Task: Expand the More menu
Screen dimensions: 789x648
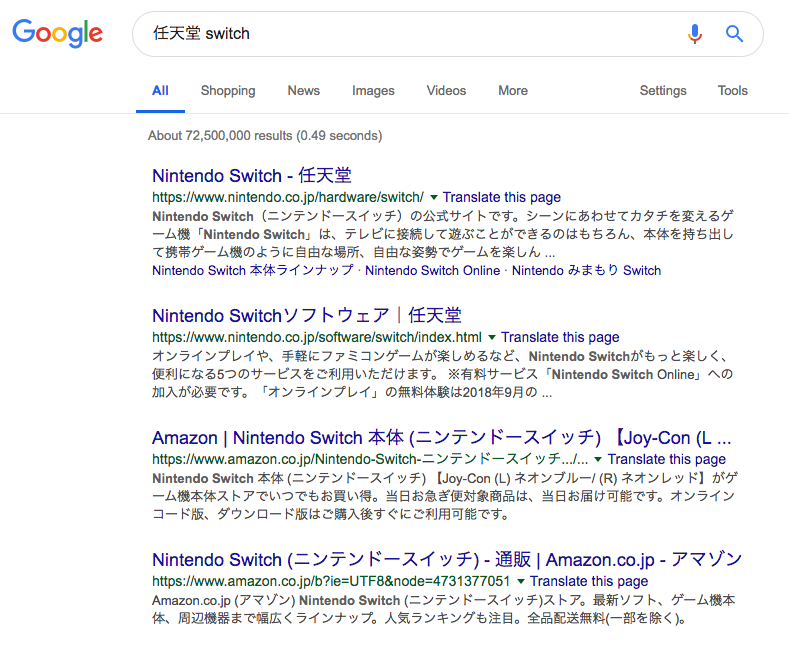Action: click(513, 91)
